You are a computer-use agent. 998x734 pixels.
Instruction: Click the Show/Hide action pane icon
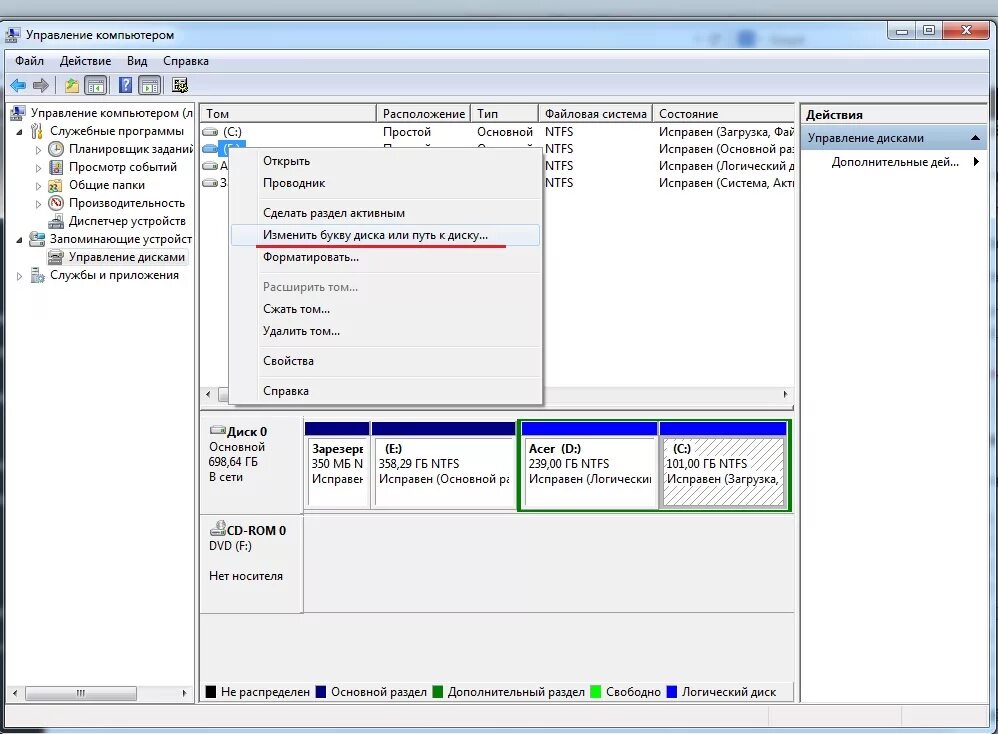pos(150,85)
